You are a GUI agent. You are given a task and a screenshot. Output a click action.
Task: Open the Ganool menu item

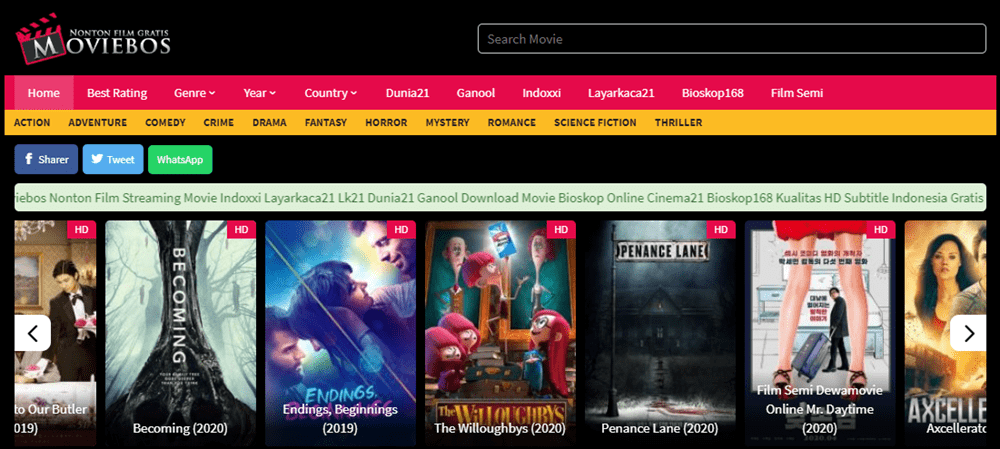click(476, 92)
